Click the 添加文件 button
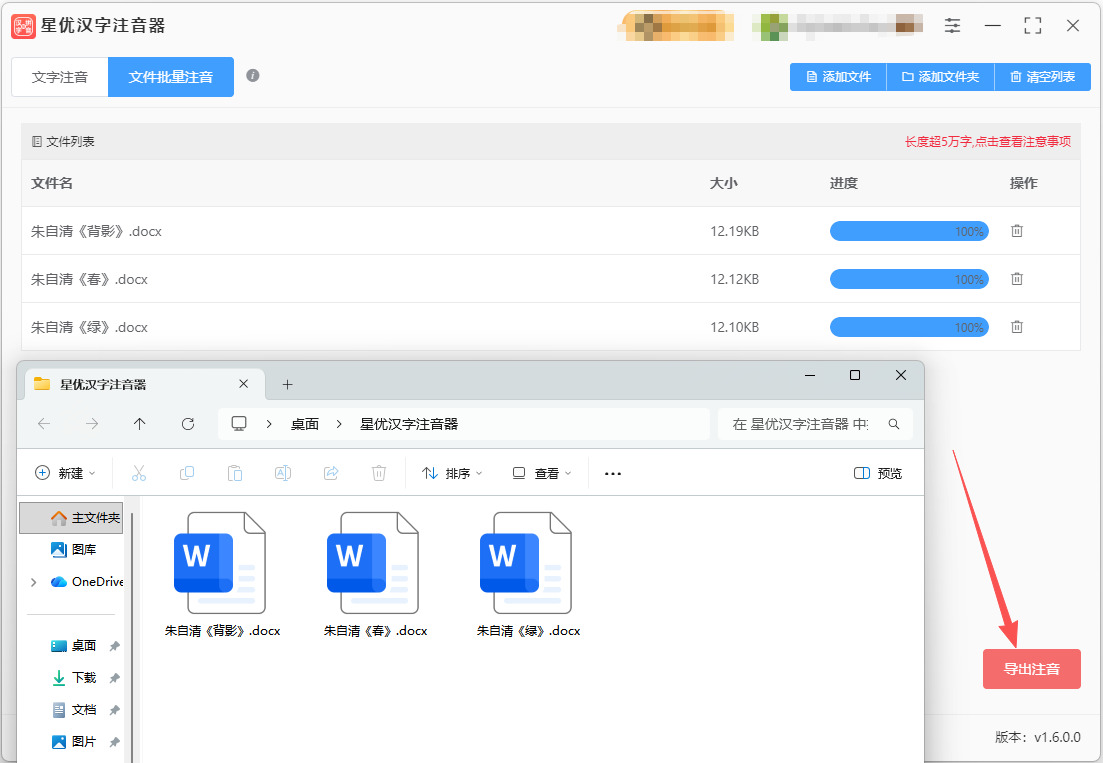Screen dimensions: 1103x763 839,77
